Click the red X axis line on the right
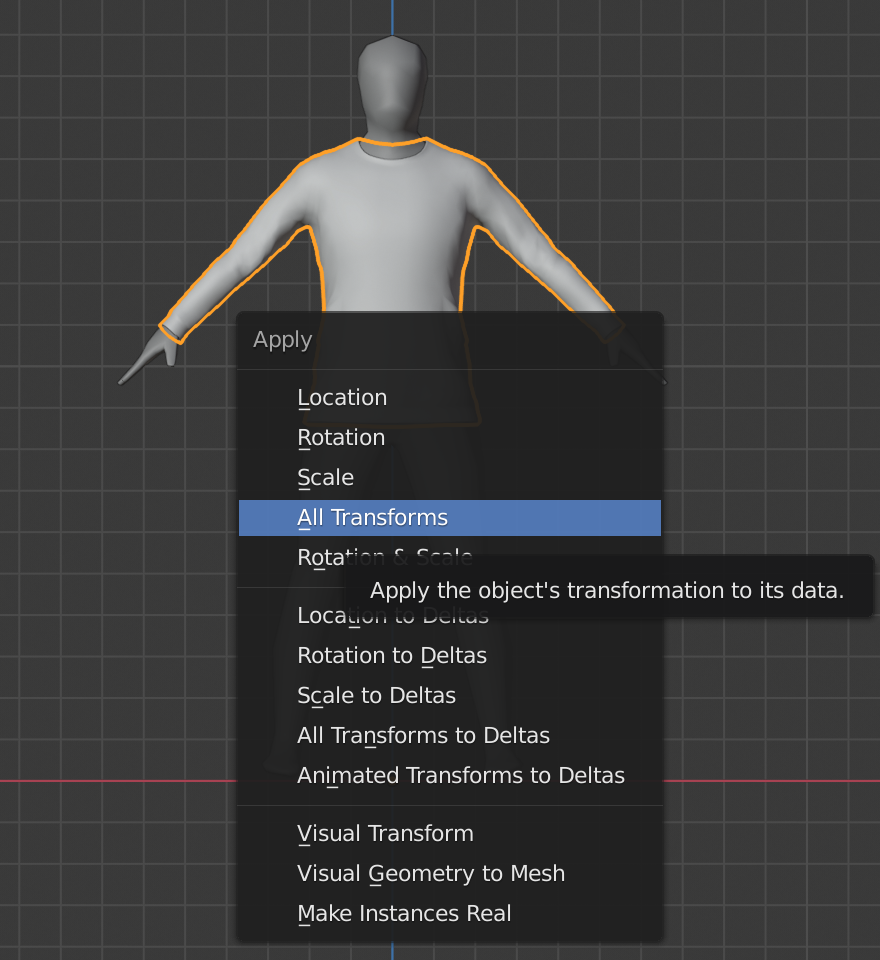The image size is (880, 960). coord(770,780)
